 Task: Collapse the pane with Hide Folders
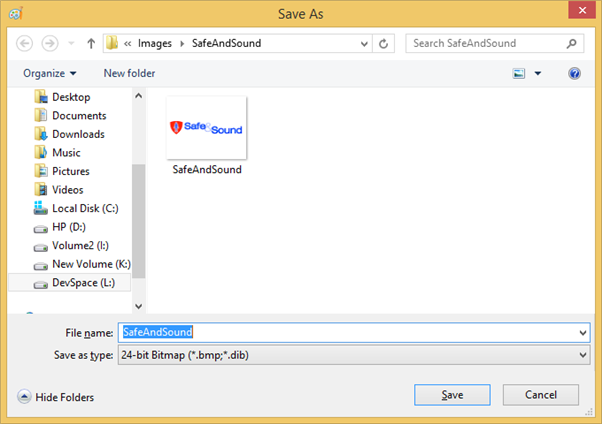click(56, 397)
